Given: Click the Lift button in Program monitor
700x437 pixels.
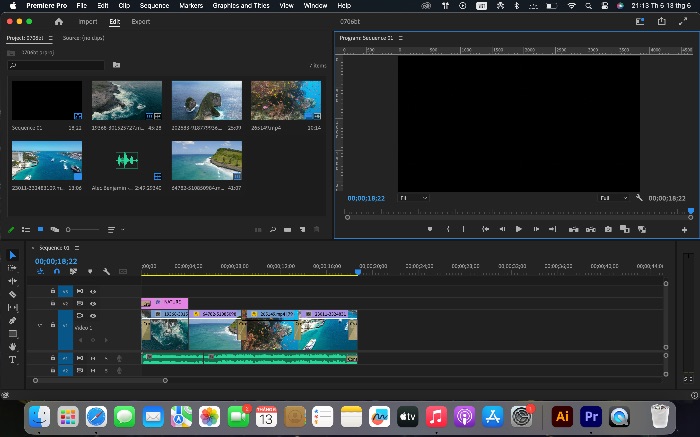Looking at the screenshot, I should [x=574, y=229].
